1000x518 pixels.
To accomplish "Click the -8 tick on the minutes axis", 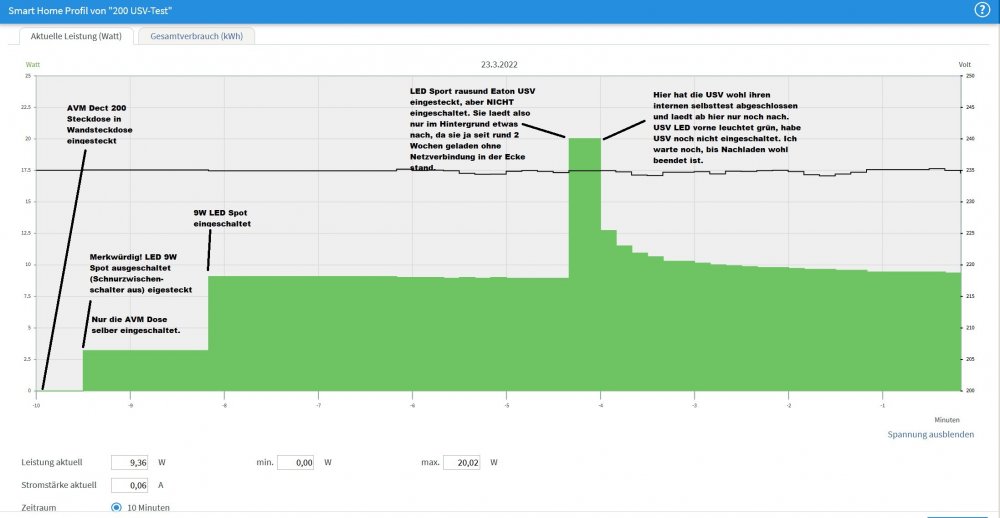I will 224,405.
